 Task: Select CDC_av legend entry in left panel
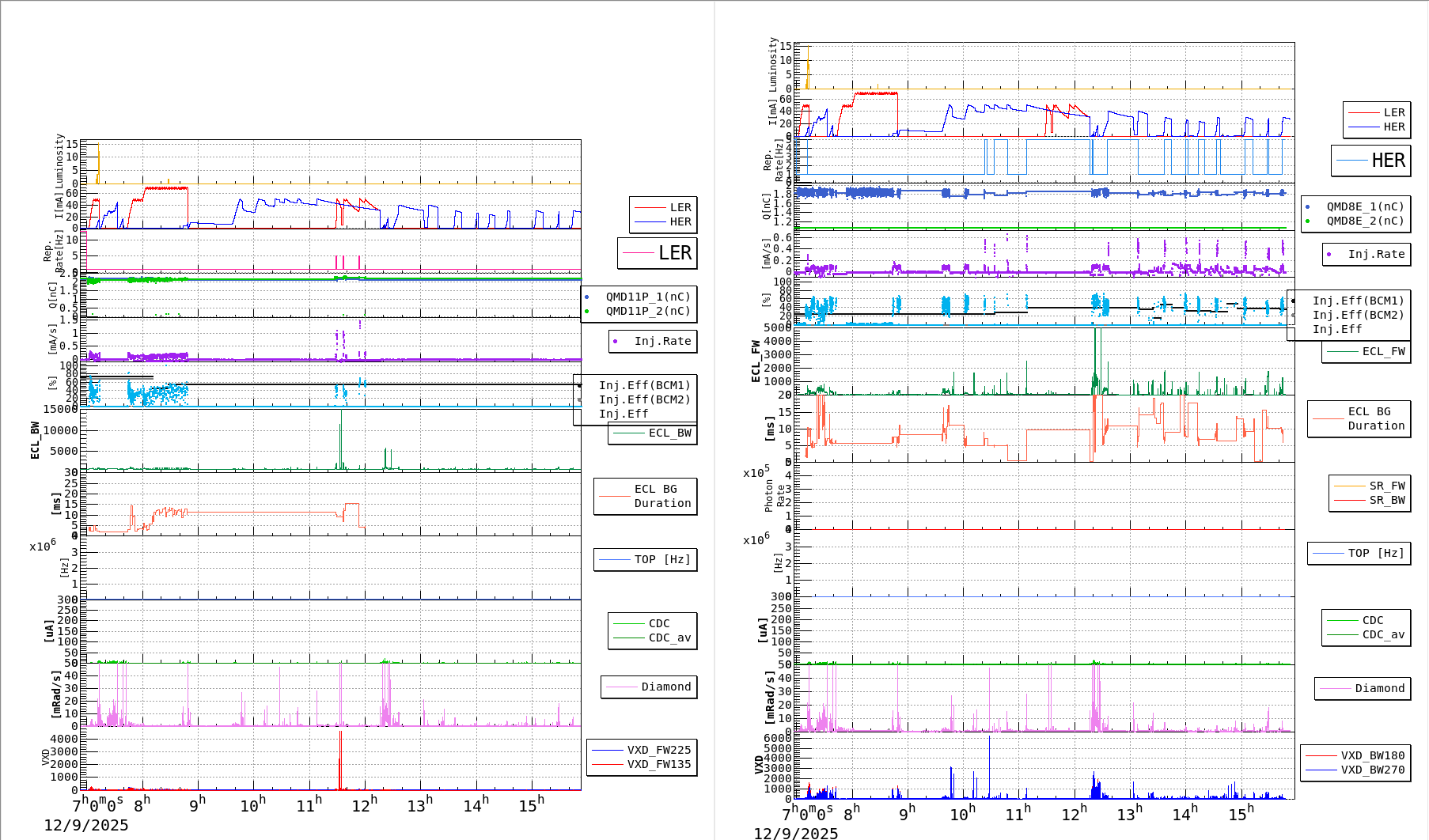[x=669, y=638]
